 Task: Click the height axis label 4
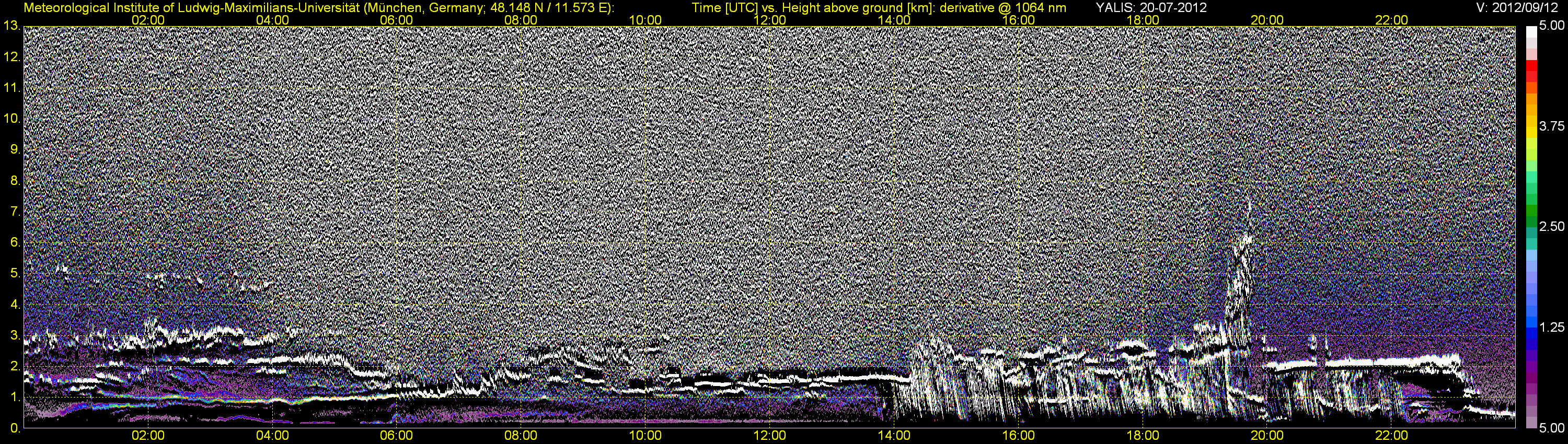[15, 304]
